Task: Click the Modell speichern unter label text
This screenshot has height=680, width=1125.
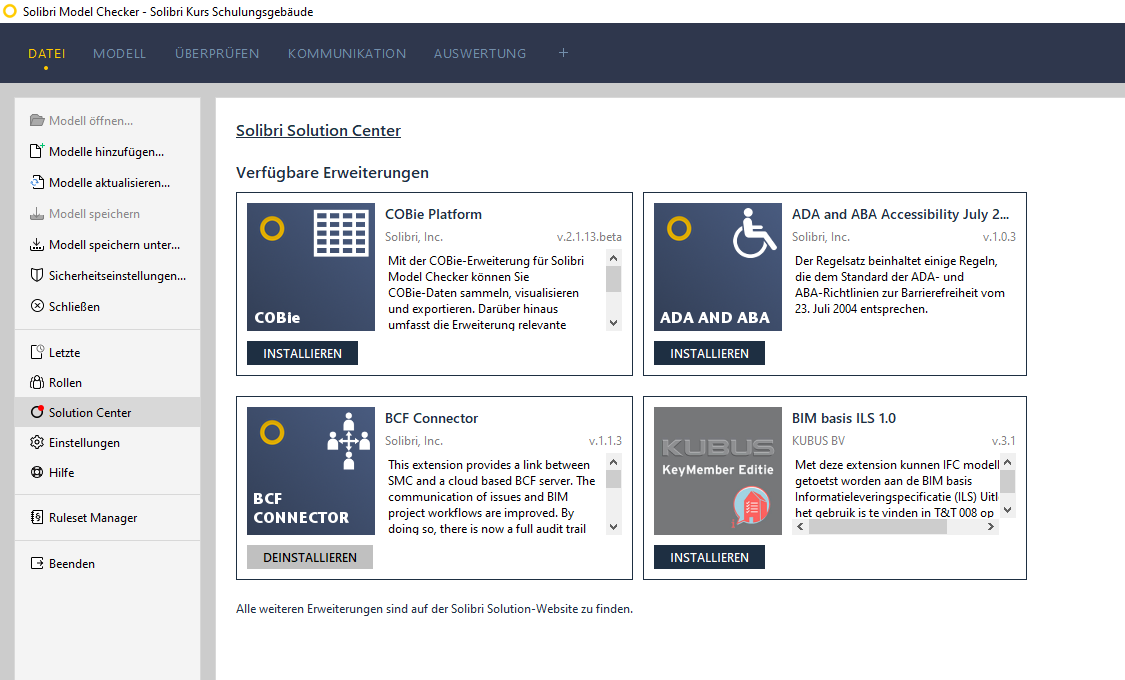Action: tap(114, 245)
